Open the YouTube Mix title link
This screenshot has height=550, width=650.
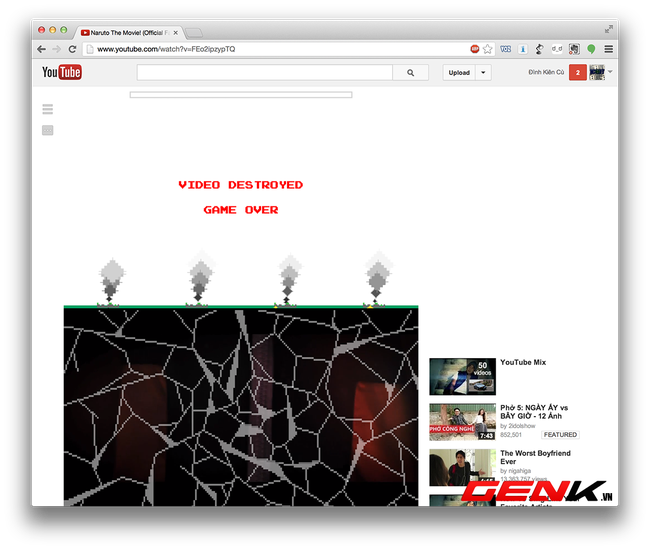click(x=523, y=362)
